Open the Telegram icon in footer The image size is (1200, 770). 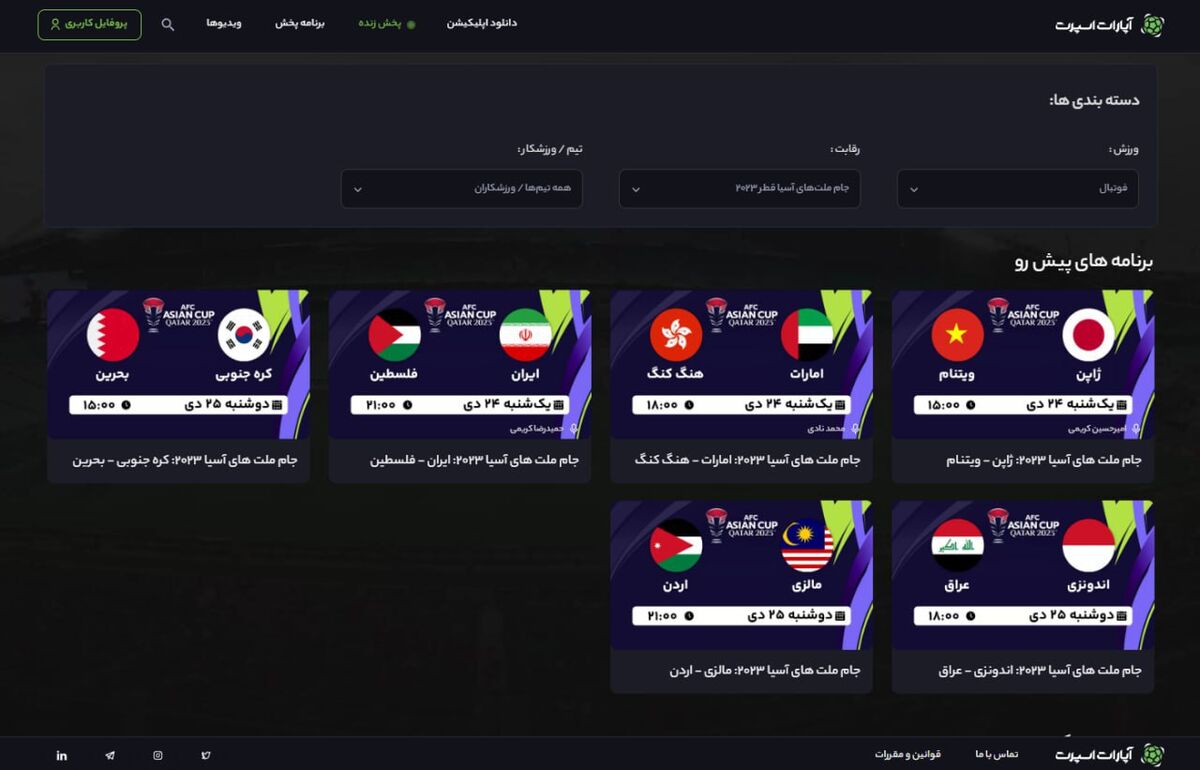point(110,755)
